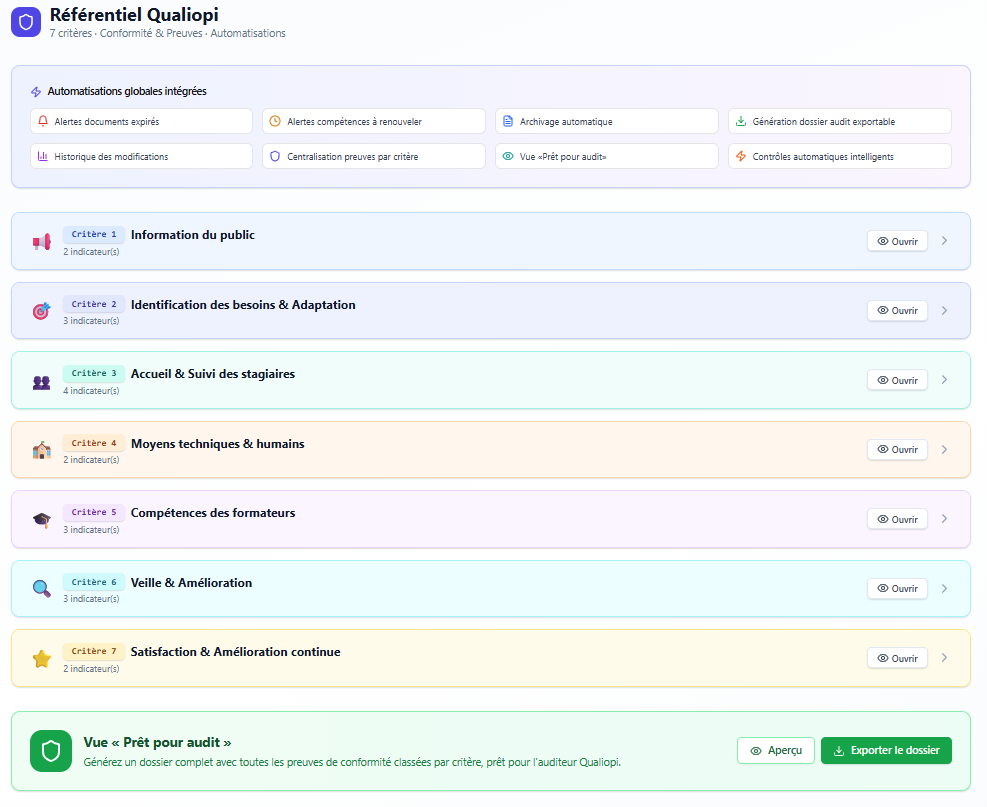Click the Critère 4 badge
987x807 pixels.
coord(94,443)
